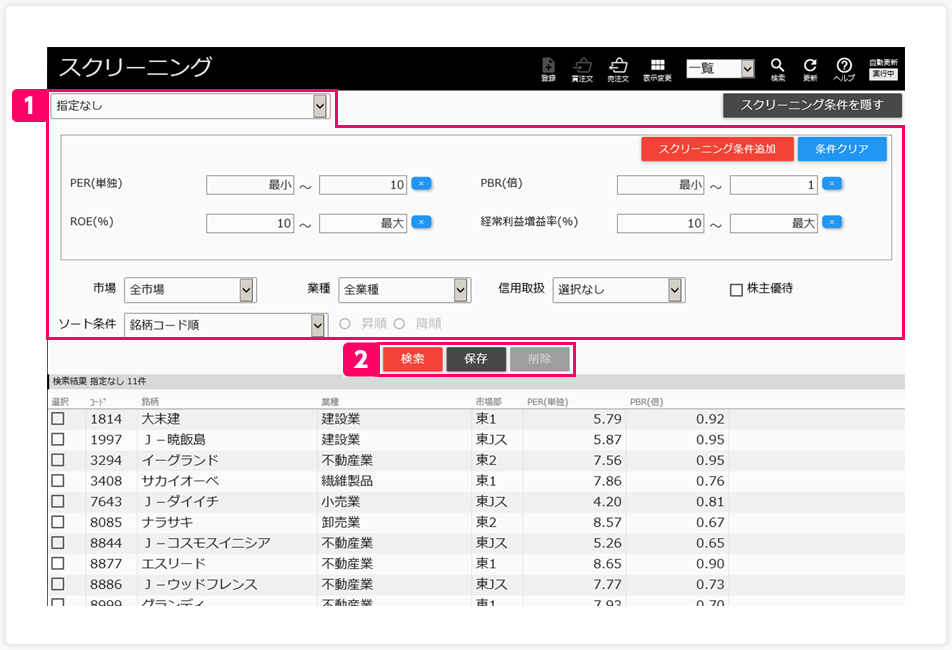Remove the PER(単独) condition with x
This screenshot has width=952, height=650.
[421, 183]
